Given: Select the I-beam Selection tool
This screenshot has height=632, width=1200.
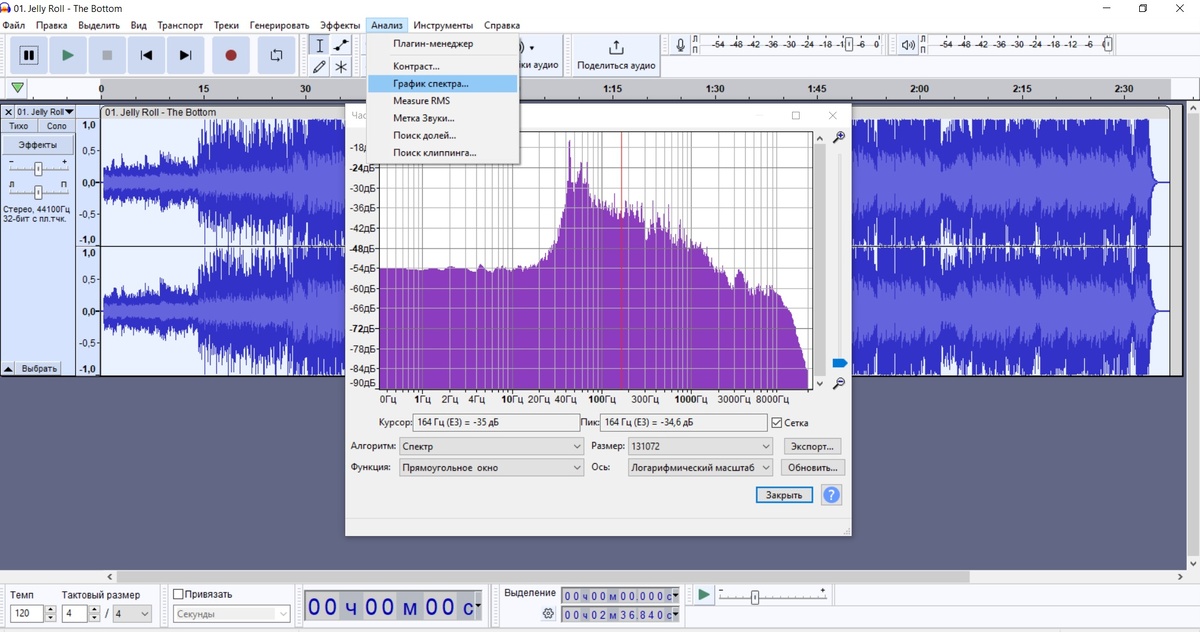Looking at the screenshot, I should [319, 45].
